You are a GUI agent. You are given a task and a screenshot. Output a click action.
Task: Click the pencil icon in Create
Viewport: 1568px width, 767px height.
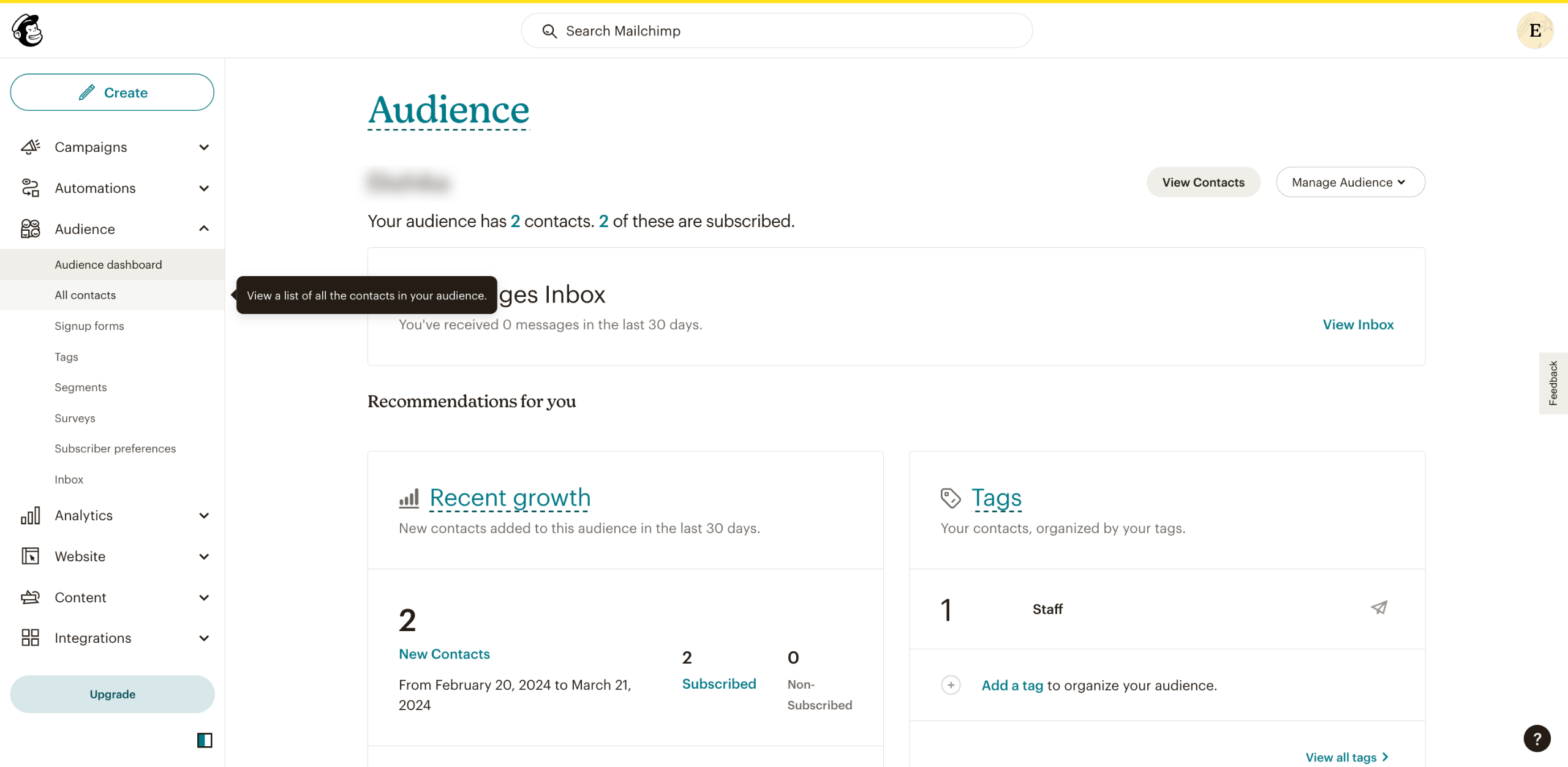pyautogui.click(x=87, y=92)
